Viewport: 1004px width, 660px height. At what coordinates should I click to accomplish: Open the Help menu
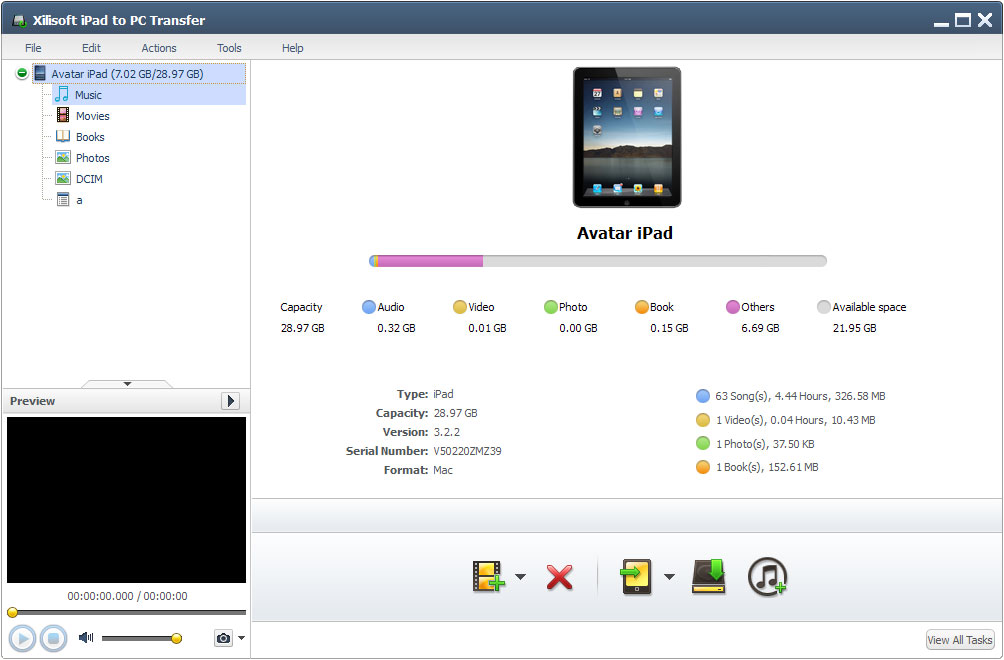coord(293,48)
